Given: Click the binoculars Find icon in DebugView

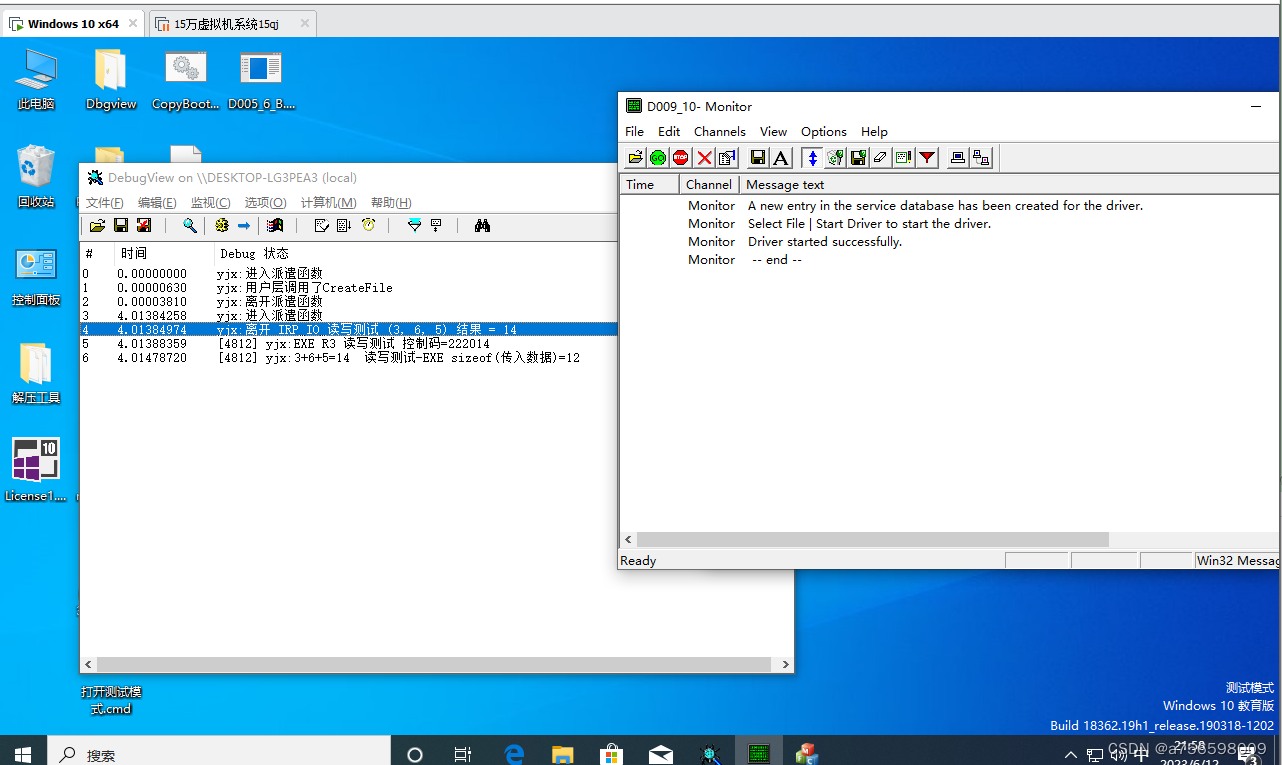Looking at the screenshot, I should [x=482, y=225].
